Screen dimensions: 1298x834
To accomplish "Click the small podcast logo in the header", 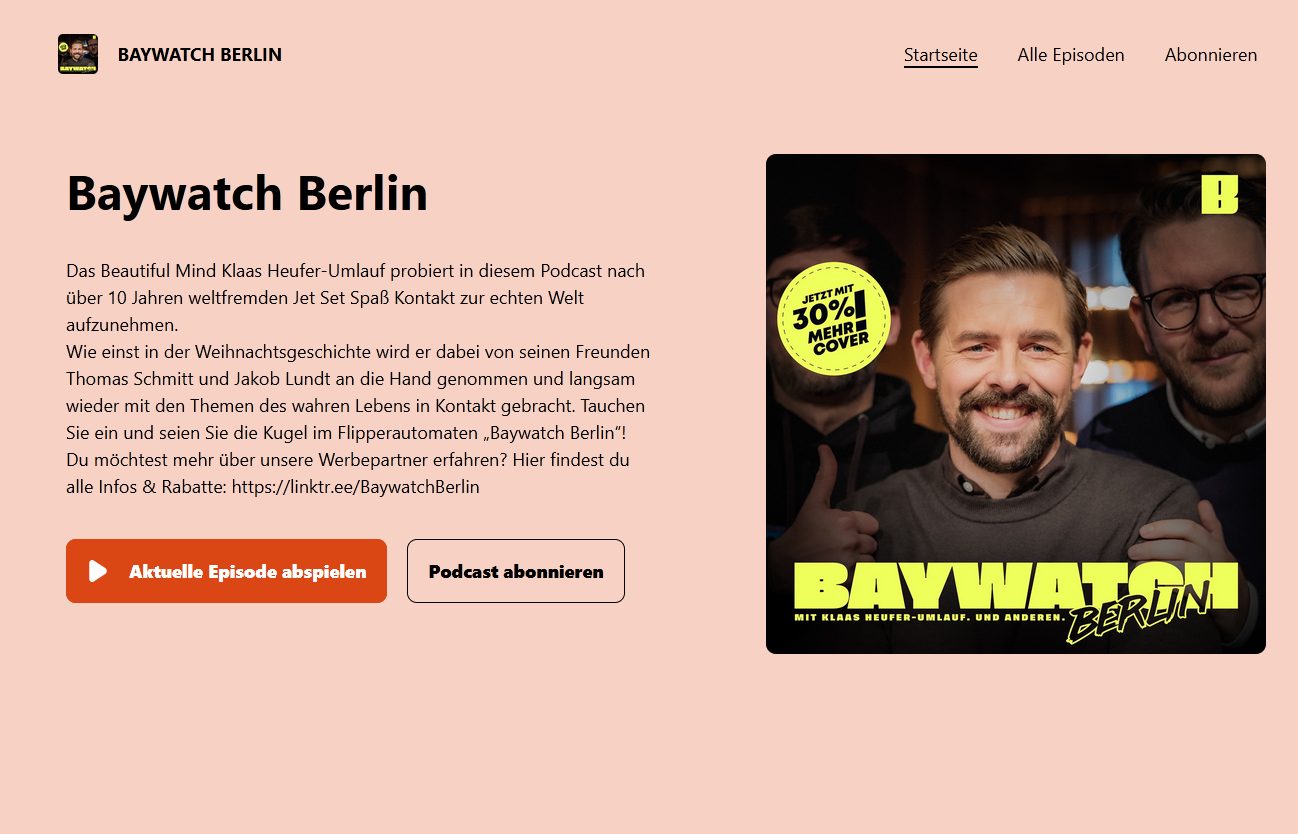I will click(78, 54).
